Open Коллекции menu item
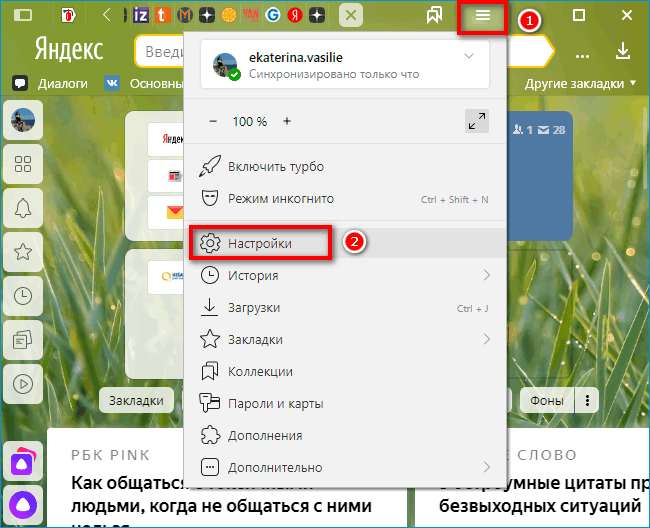This screenshot has height=528, width=650. pos(345,371)
